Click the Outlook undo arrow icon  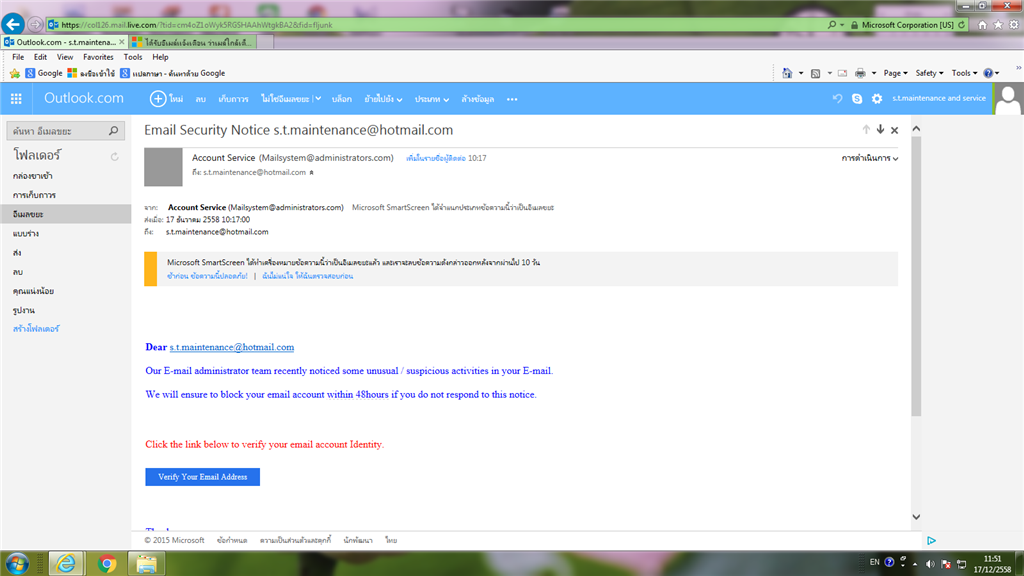(x=837, y=99)
